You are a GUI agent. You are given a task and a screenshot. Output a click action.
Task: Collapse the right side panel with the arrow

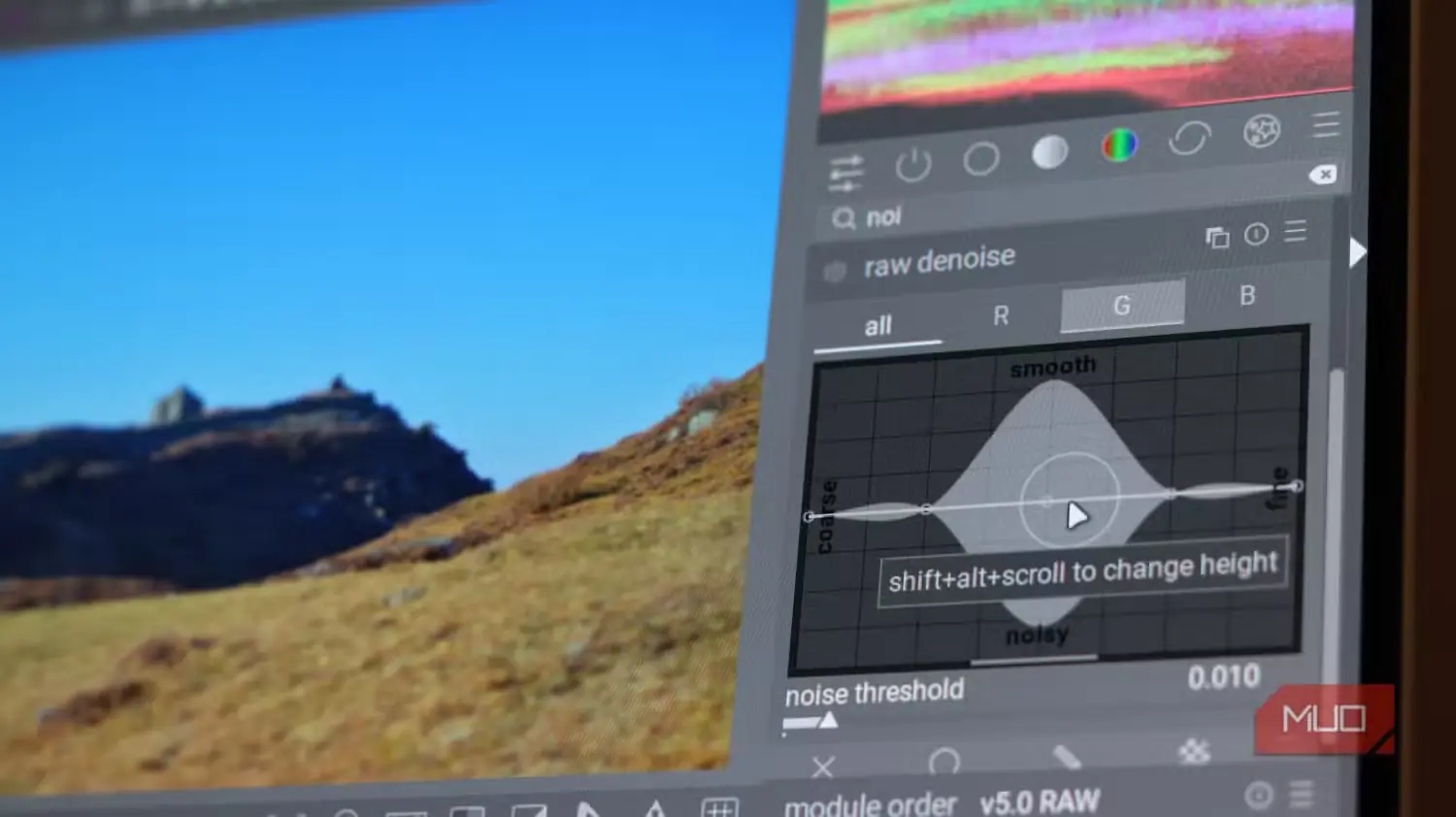click(x=1357, y=253)
